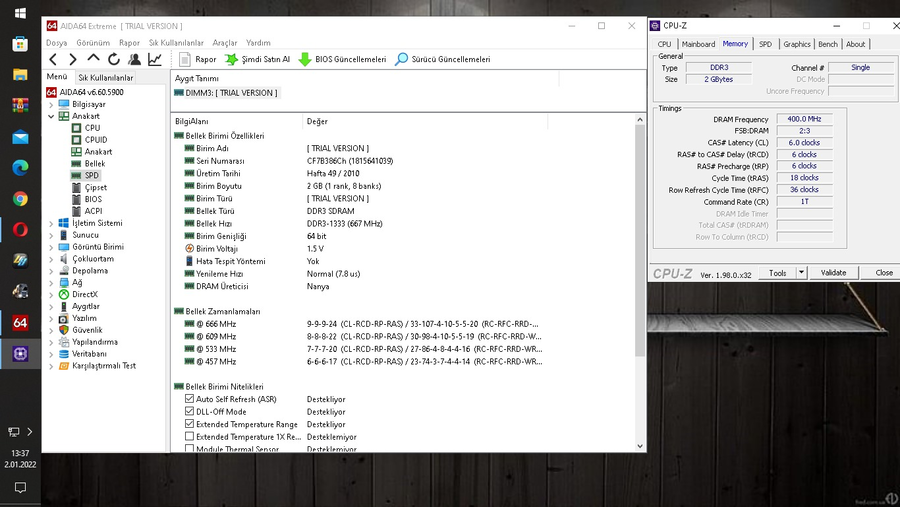Toggle Extended Temperature Range checkbox
Screen dimensions: 900x507
coord(189,424)
